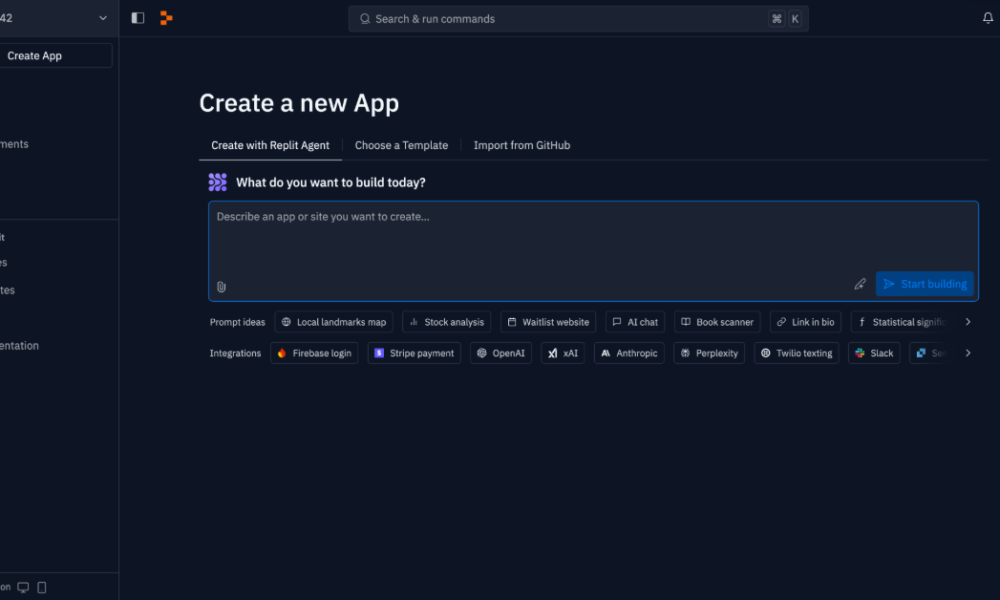Click the paperclip attach file icon
This screenshot has height=600, width=1000.
pyautogui.click(x=221, y=287)
